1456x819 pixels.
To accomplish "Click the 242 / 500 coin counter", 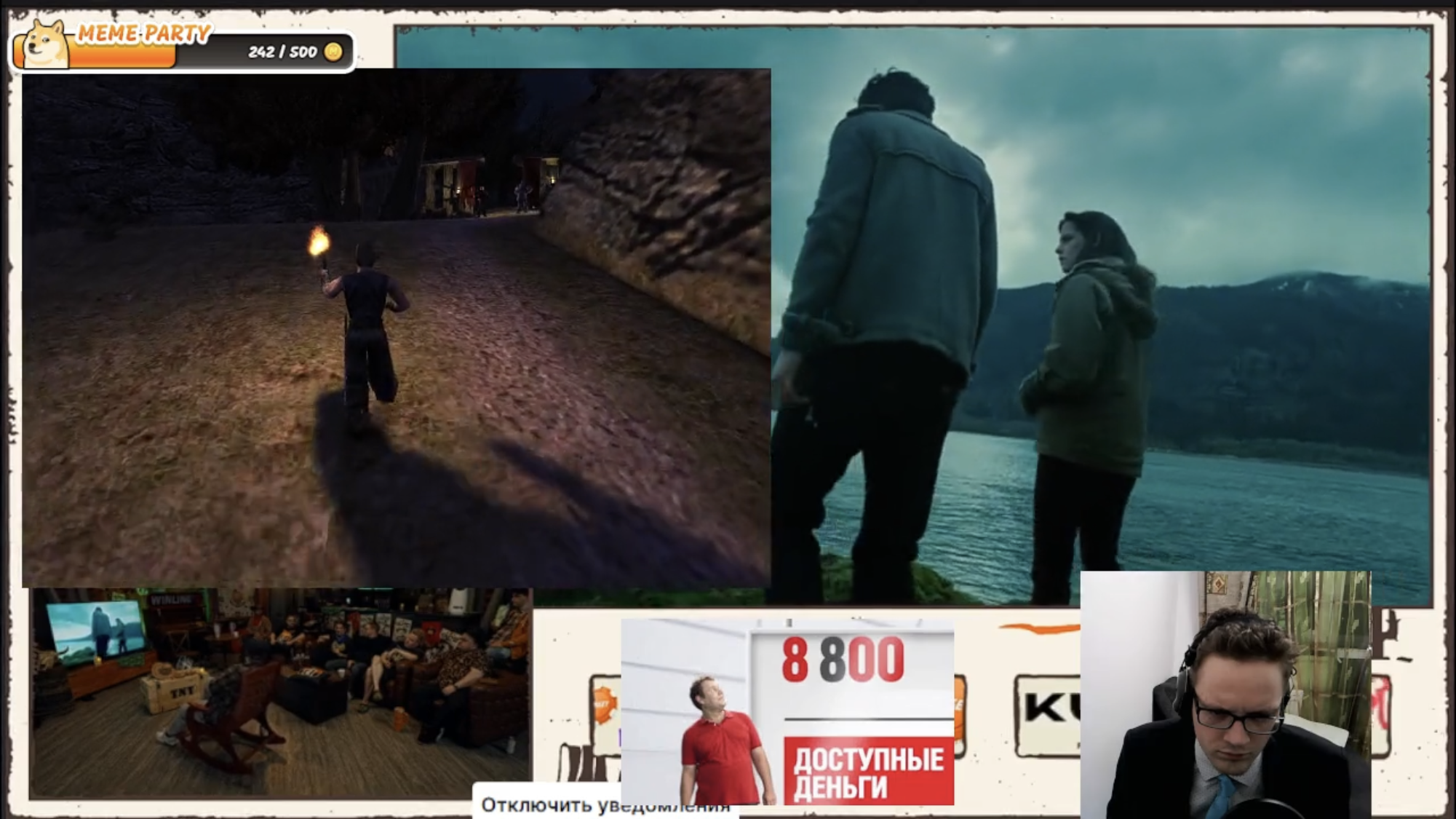I will point(282,52).
